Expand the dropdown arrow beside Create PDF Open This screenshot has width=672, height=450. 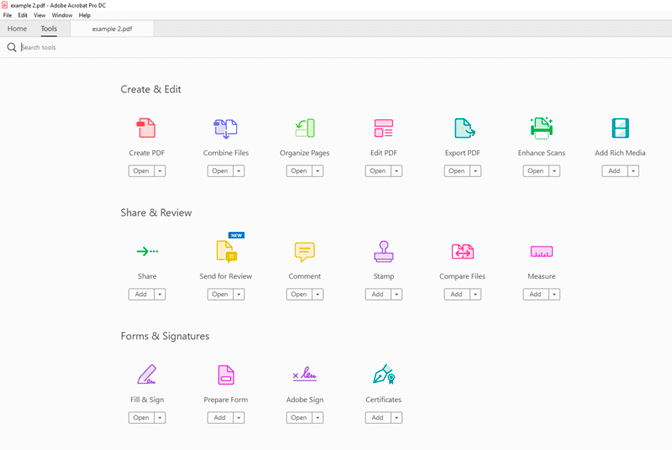[160, 171]
